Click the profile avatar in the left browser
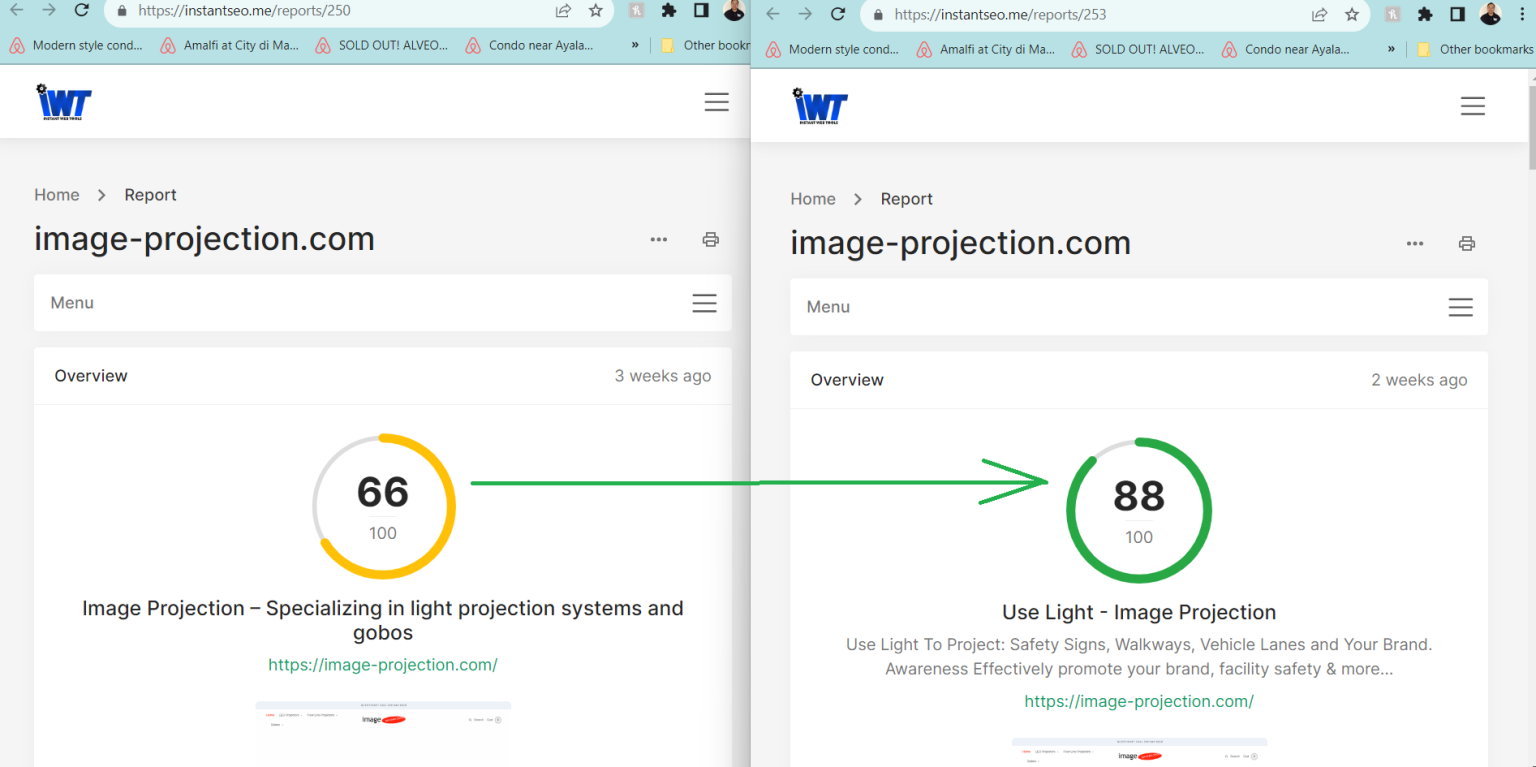Viewport: 1536px width, 767px height. pyautogui.click(x=734, y=11)
